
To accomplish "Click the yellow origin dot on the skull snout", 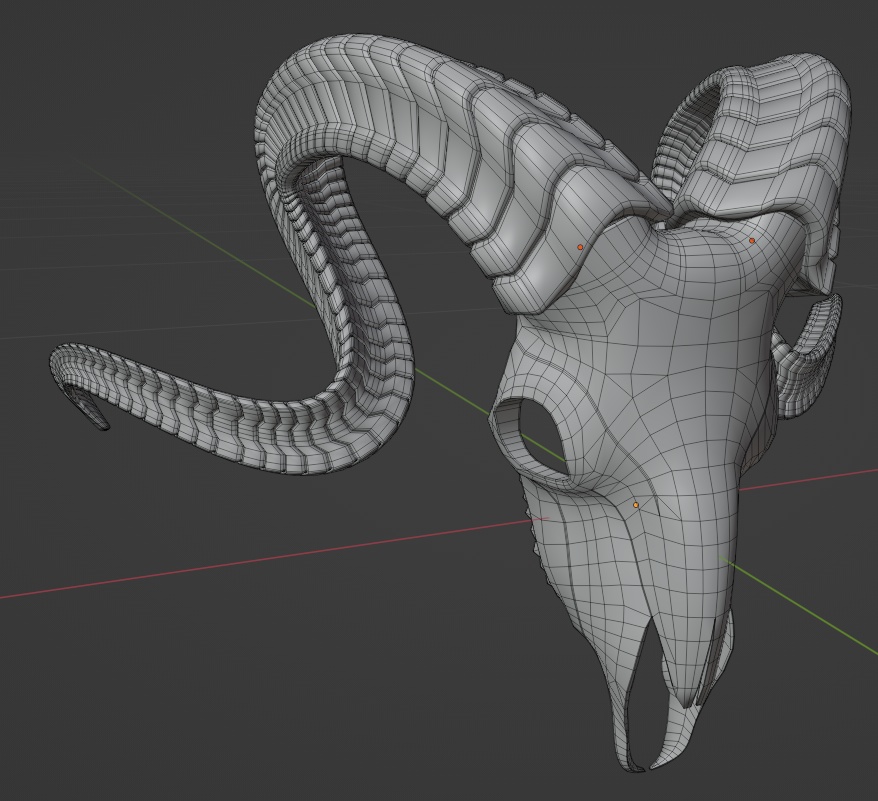I will coord(636,505).
